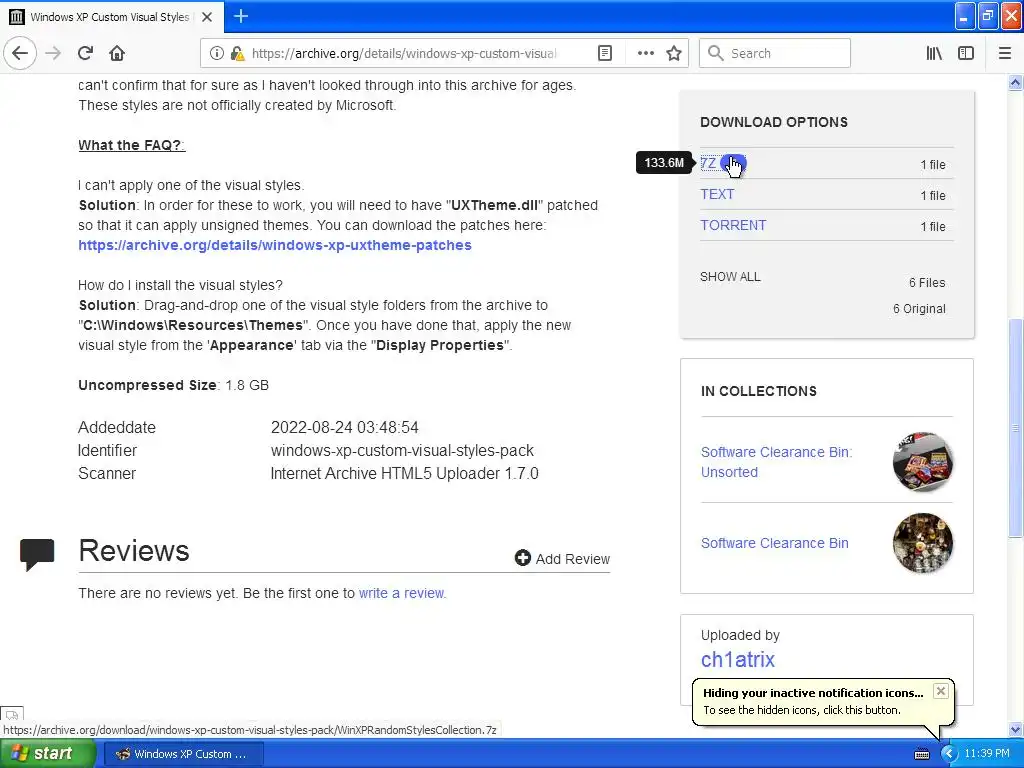
Task: Click the vertical scrollbar thumb
Action: point(1015,428)
